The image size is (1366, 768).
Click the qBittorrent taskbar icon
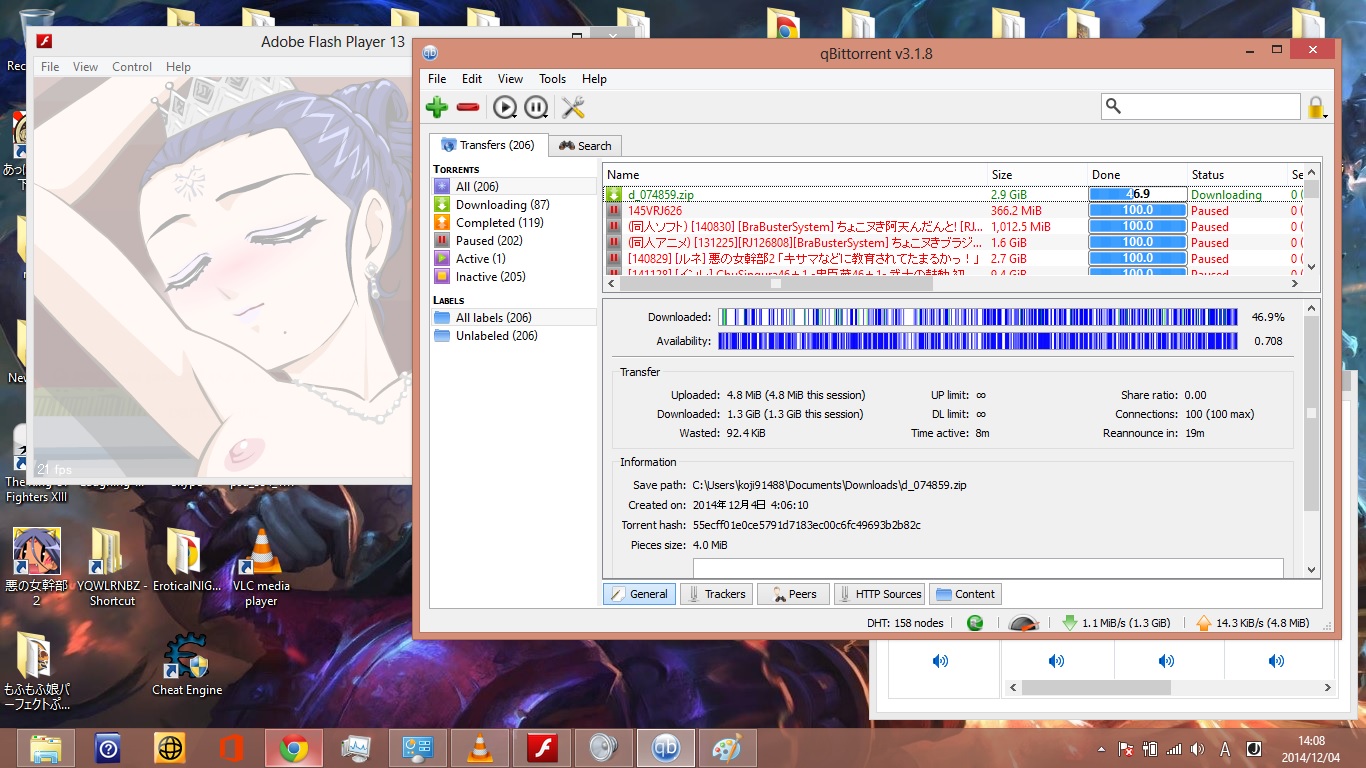click(666, 748)
